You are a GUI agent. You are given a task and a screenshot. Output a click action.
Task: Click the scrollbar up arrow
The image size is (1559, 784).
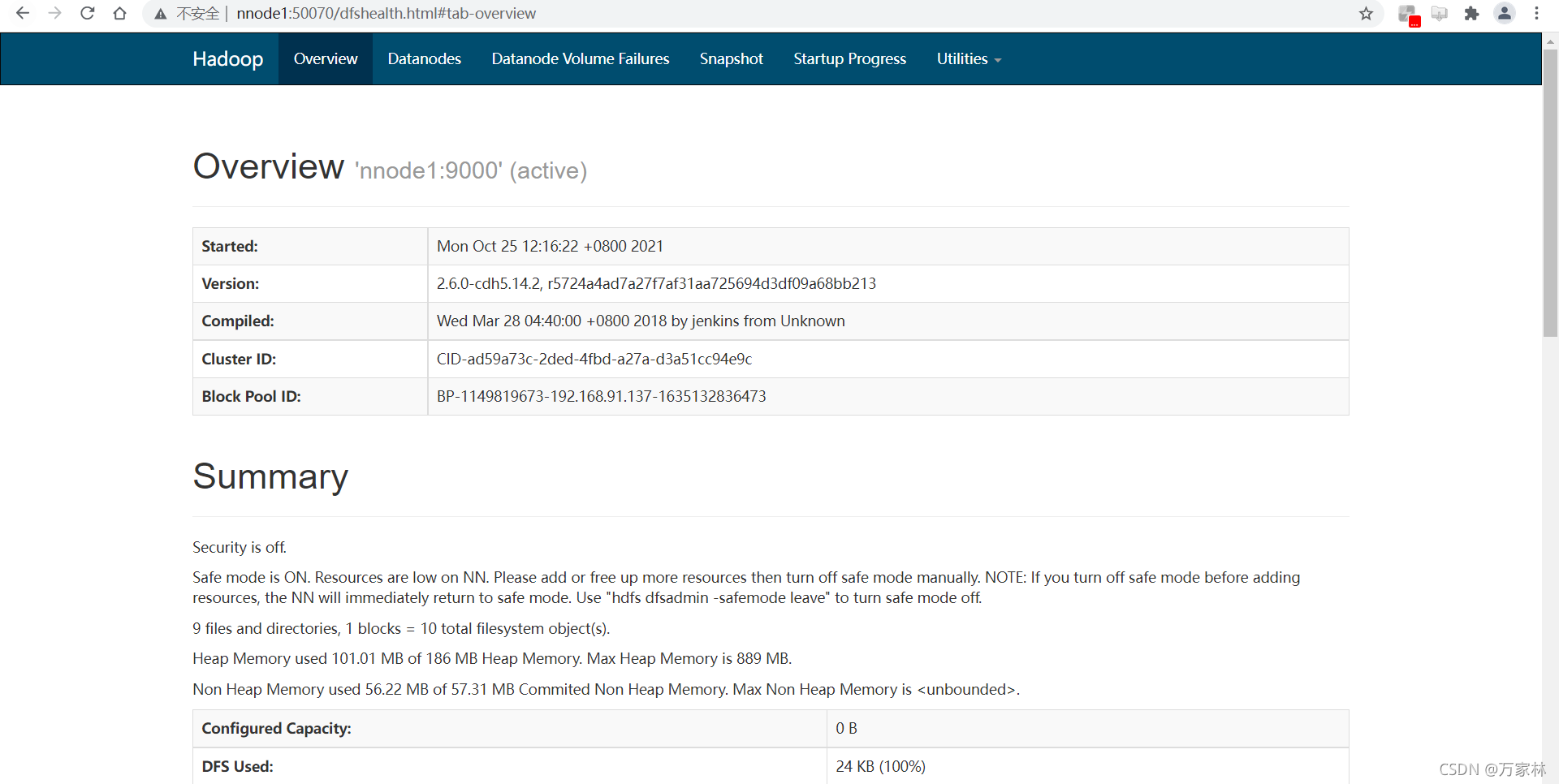1550,40
